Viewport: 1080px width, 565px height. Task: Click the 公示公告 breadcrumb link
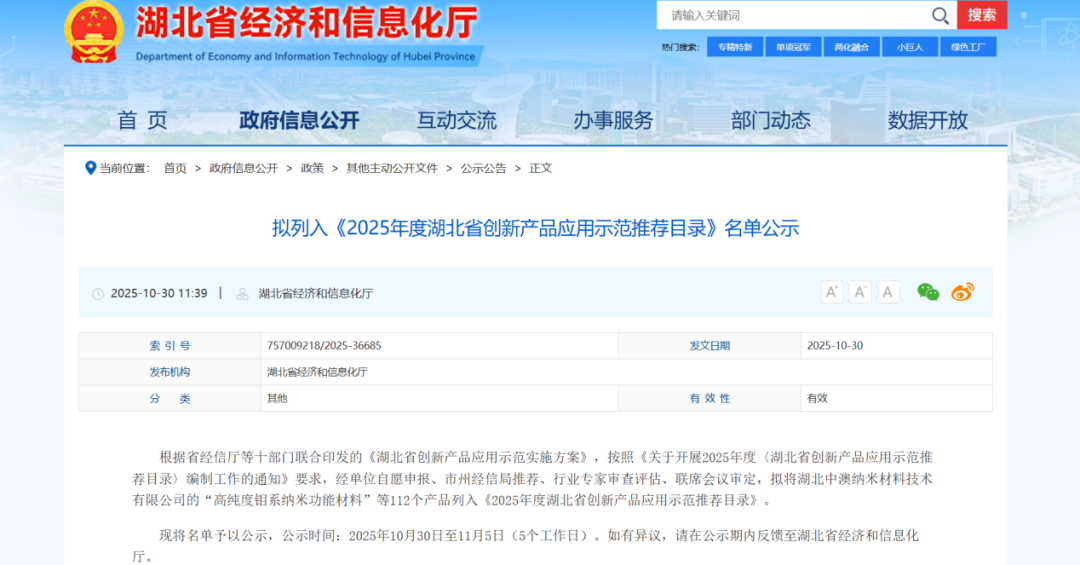(483, 168)
